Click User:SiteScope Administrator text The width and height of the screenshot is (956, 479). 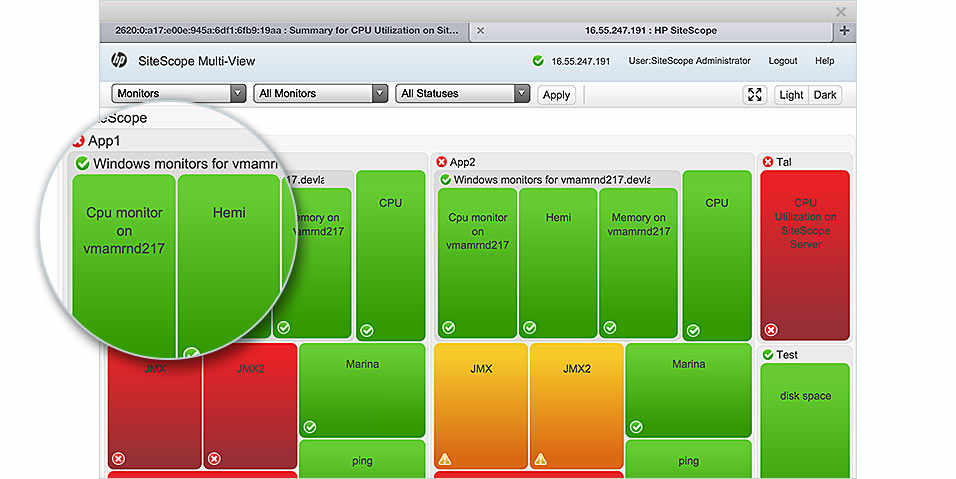pyautogui.click(x=690, y=61)
